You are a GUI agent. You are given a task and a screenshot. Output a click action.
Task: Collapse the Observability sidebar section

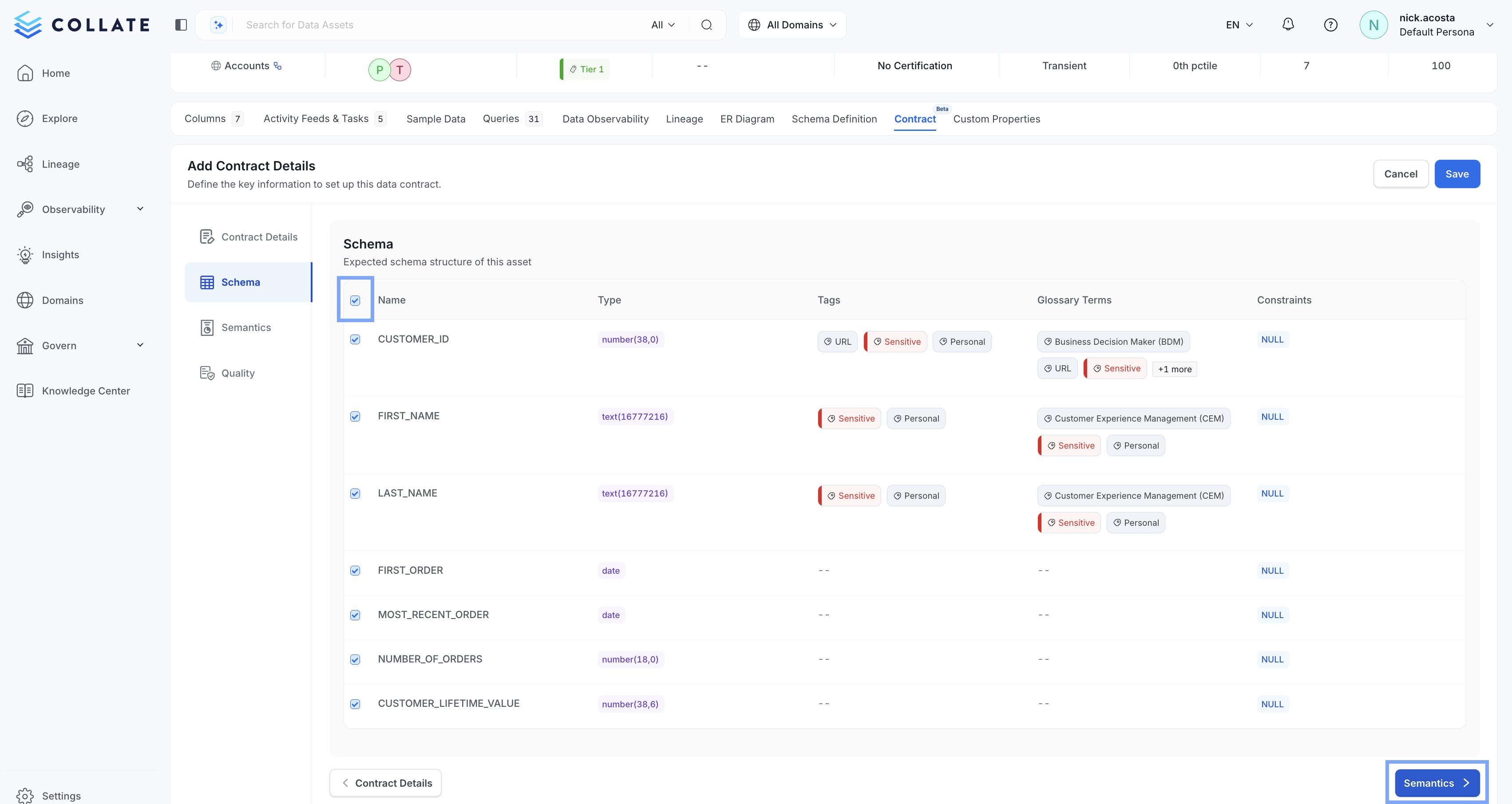(x=140, y=209)
